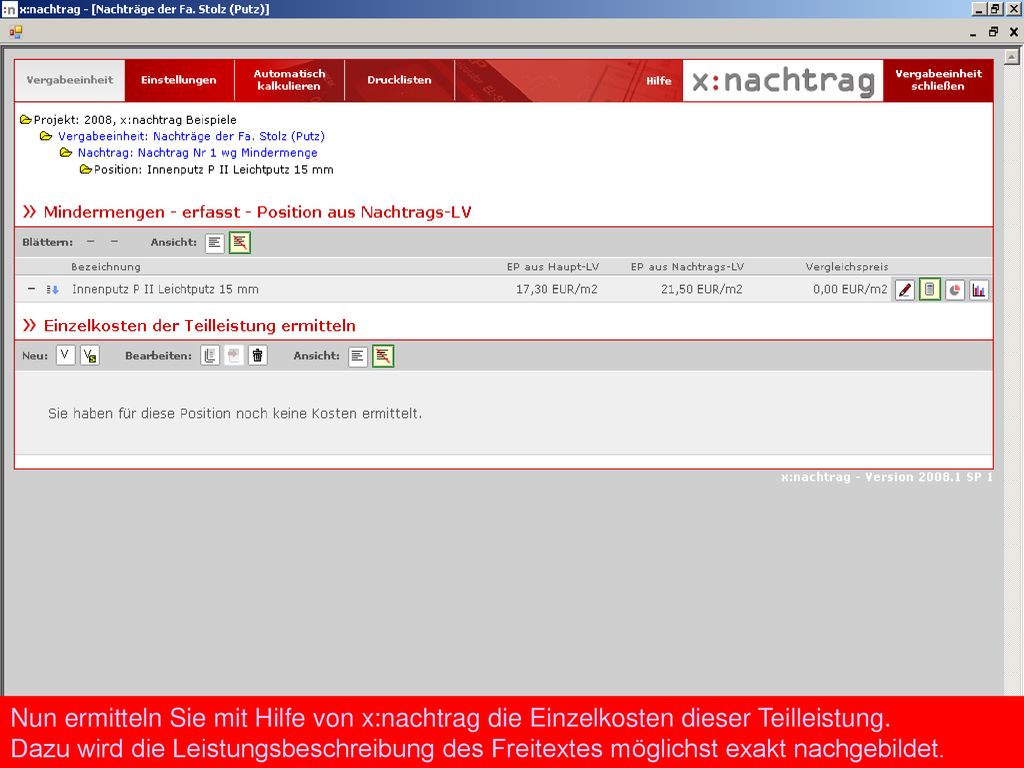Select the Automatisch kalkulieren tab

[x=289, y=80]
